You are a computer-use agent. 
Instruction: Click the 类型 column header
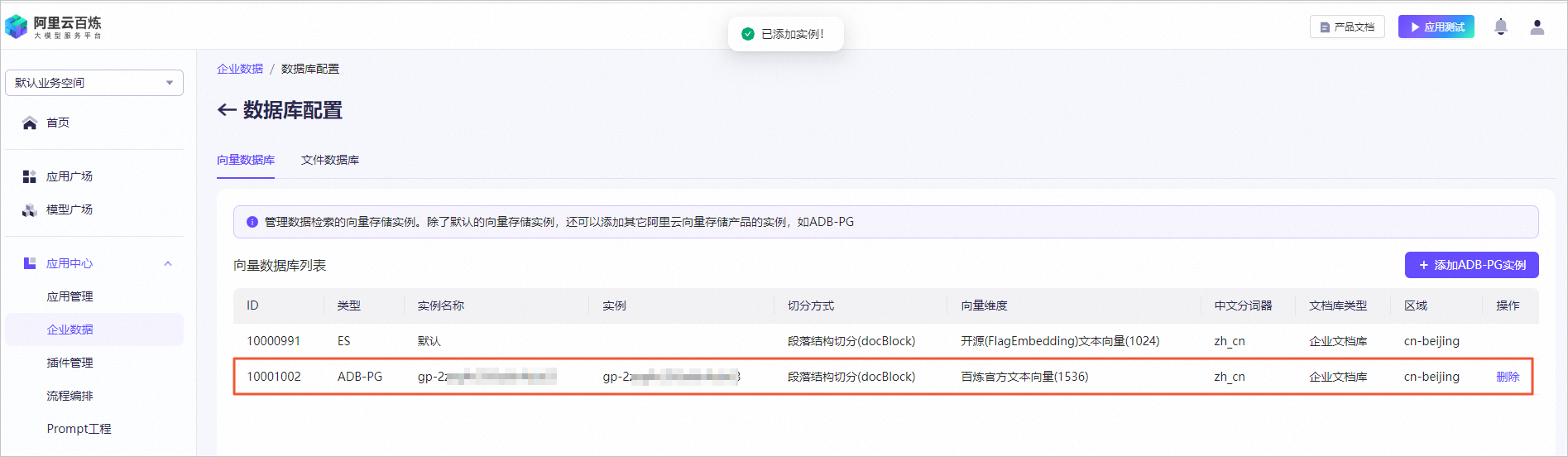pyautogui.click(x=349, y=305)
